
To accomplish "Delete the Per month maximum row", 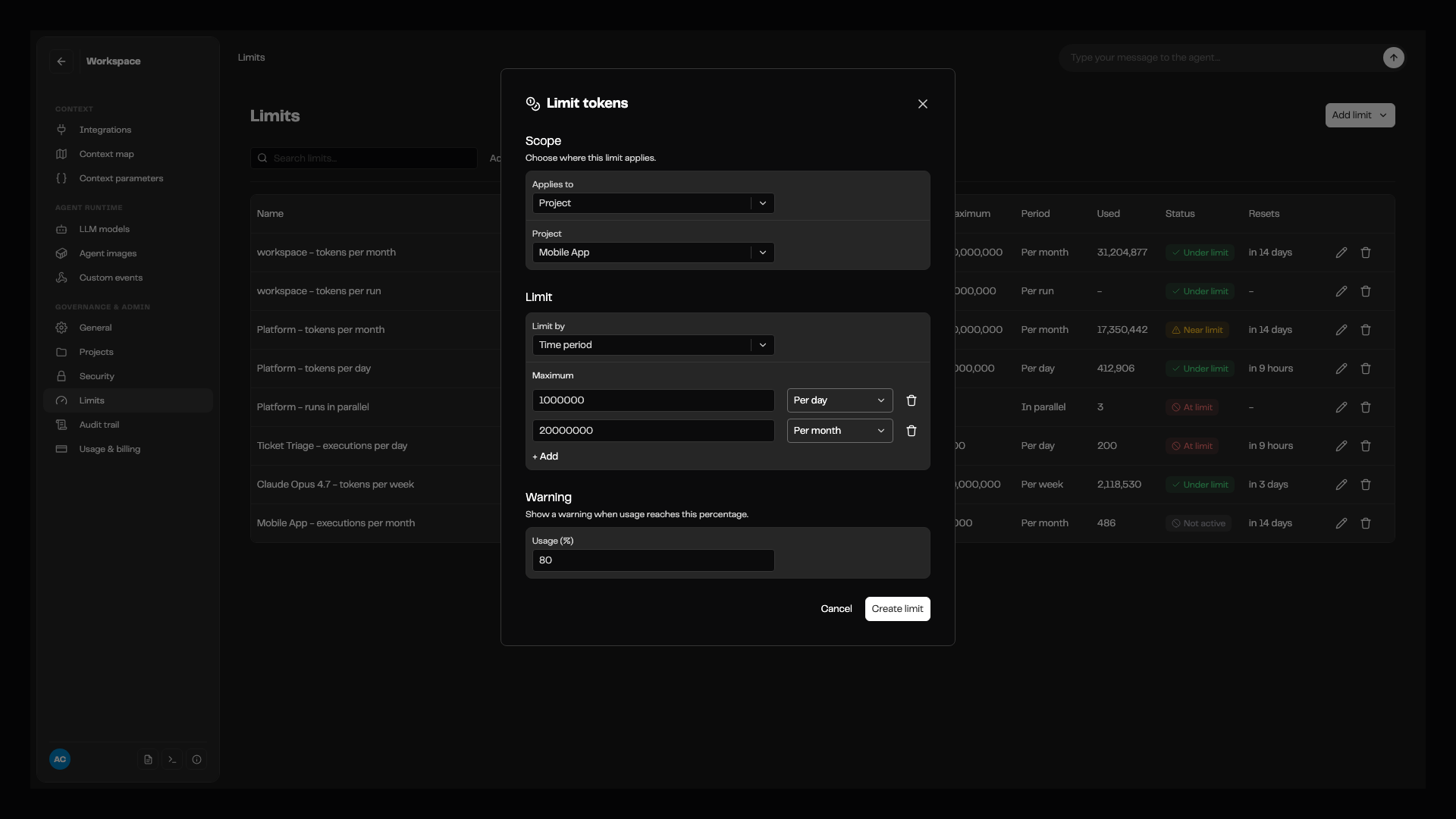I will point(912,431).
